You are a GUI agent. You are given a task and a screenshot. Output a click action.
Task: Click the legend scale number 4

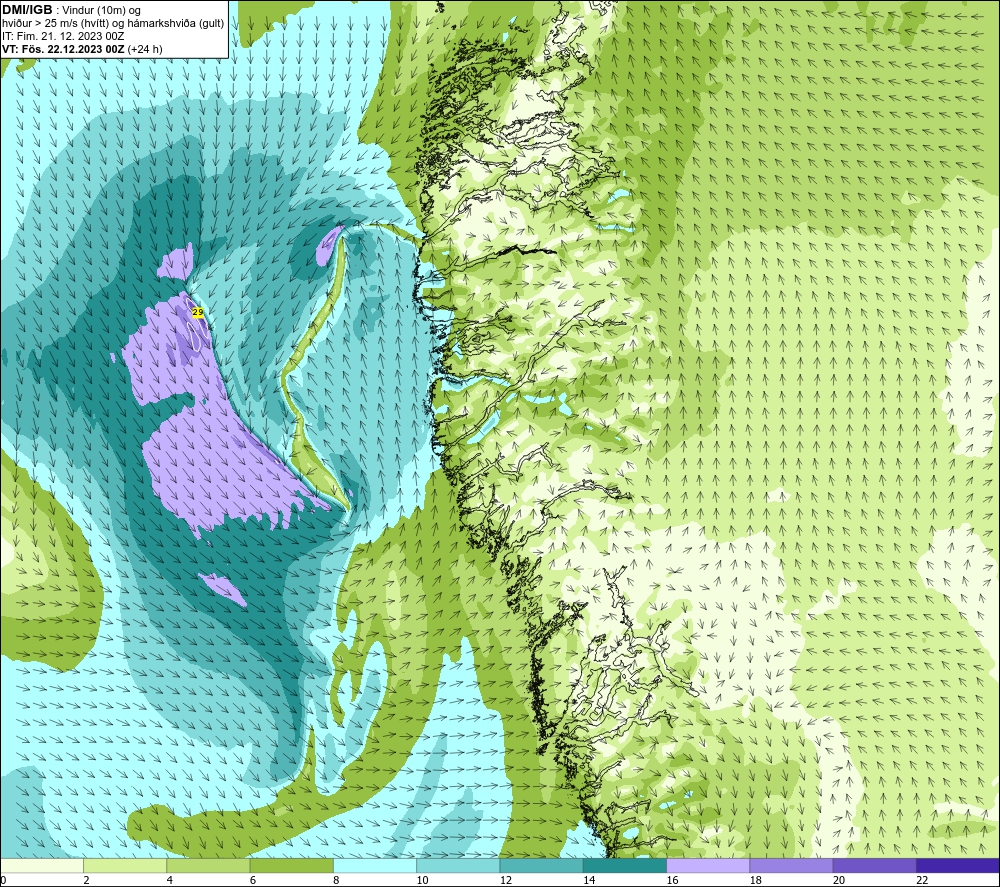click(170, 880)
